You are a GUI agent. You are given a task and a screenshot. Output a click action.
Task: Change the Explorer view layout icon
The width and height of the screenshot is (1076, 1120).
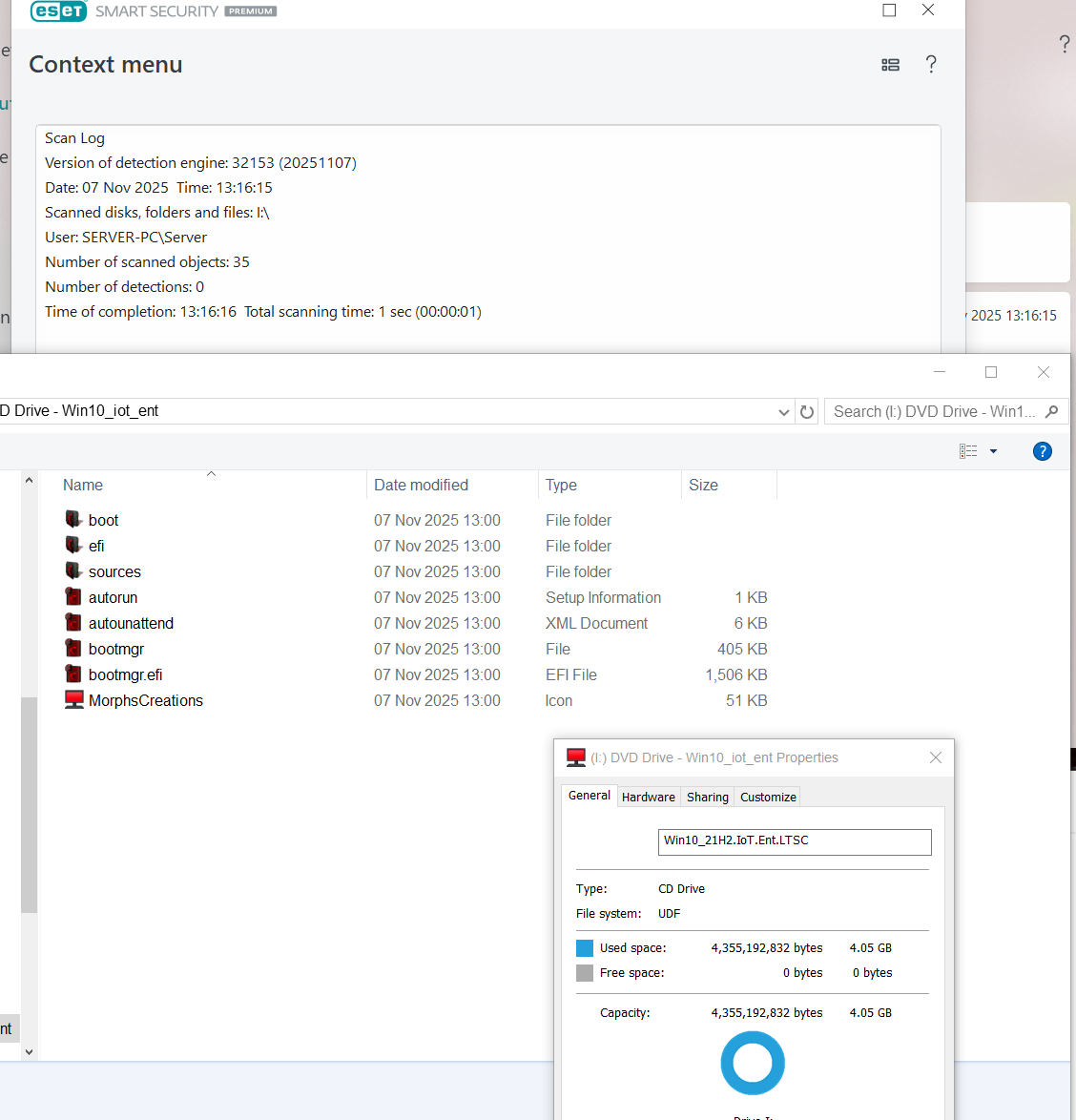(968, 451)
